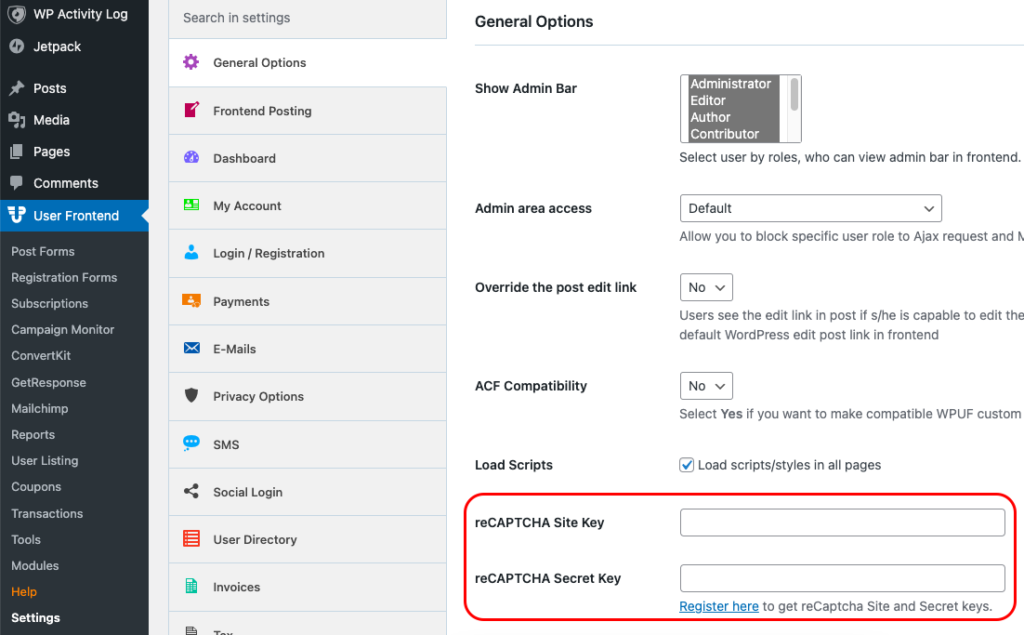
Task: Open Override the post edit link dropdown
Action: (x=706, y=287)
